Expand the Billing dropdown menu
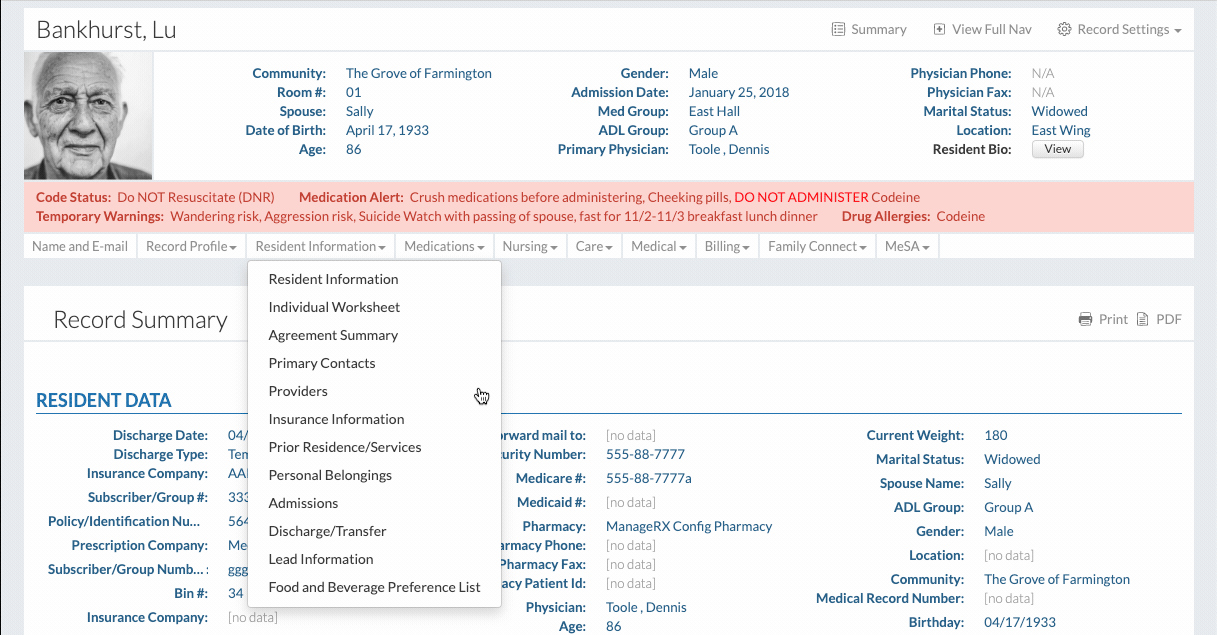The height and width of the screenshot is (635, 1217). click(727, 246)
